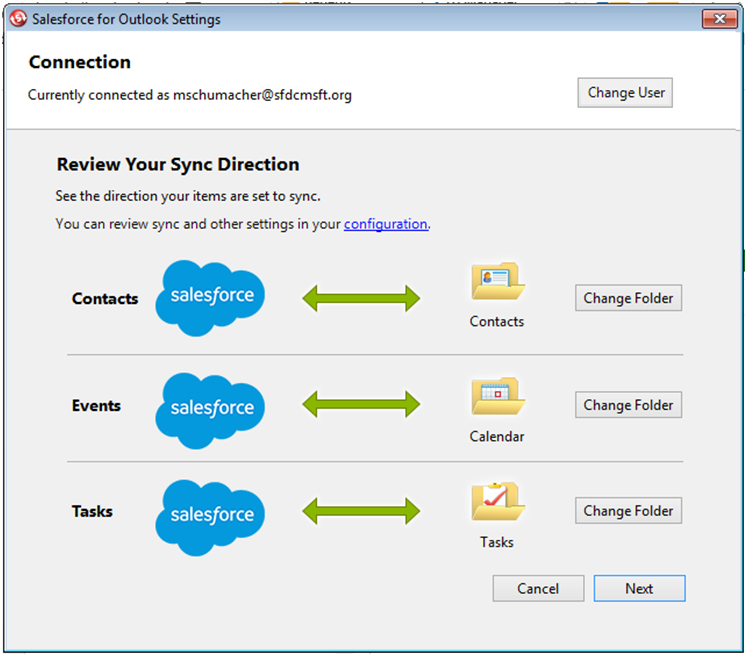Change Folder for Contacts sync
This screenshot has width=747, height=656.
628,298
